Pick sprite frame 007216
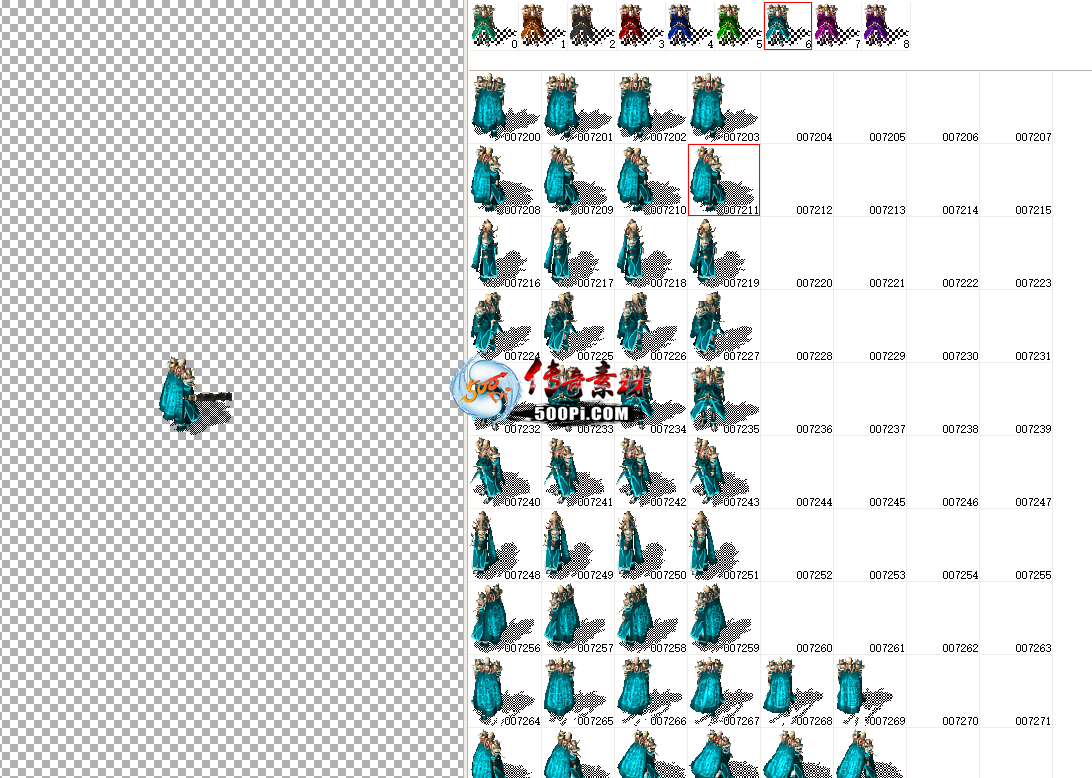The width and height of the screenshot is (1092, 778). click(x=505, y=254)
